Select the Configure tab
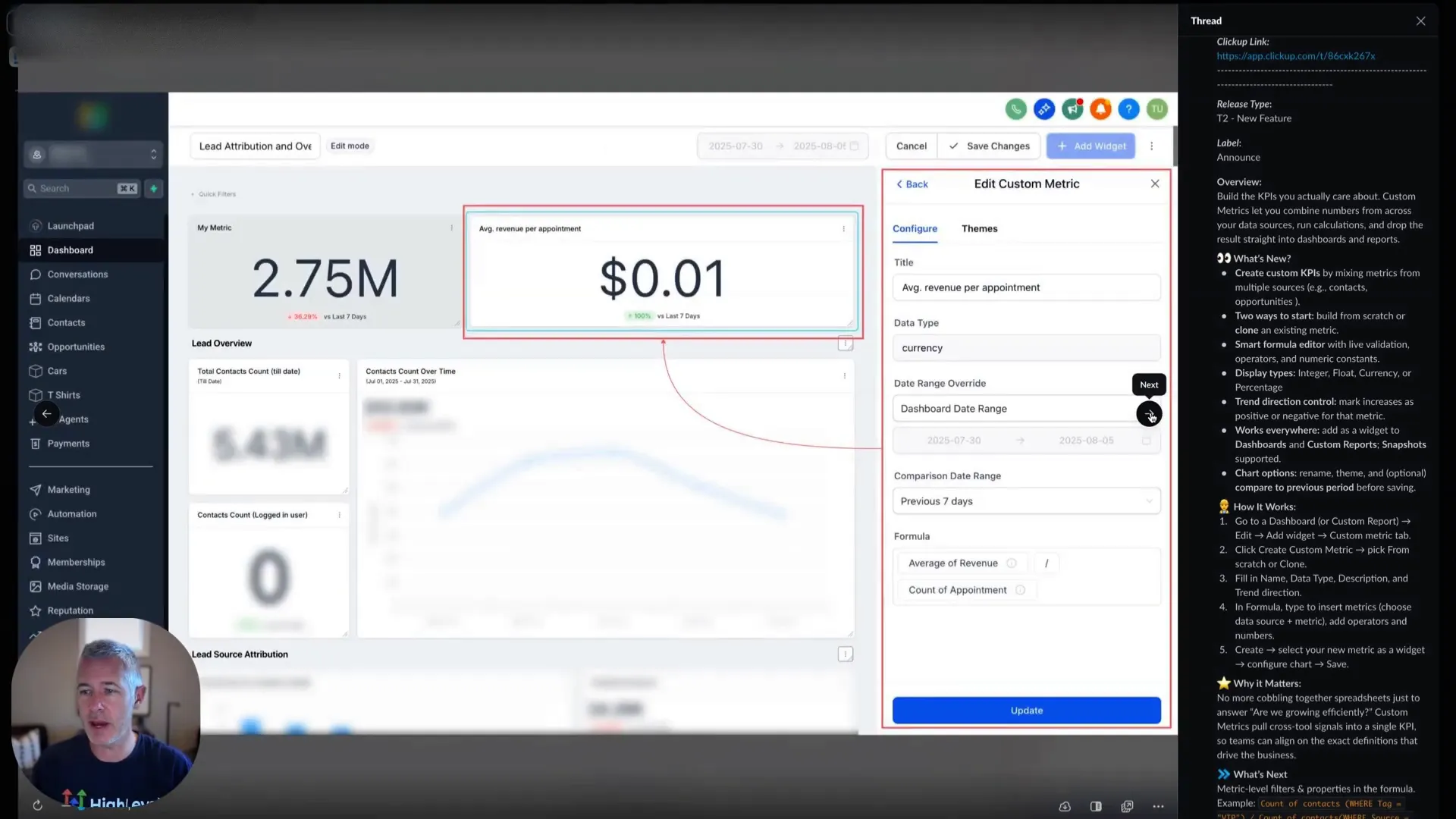Image resolution: width=1456 pixels, height=819 pixels. coord(915,228)
